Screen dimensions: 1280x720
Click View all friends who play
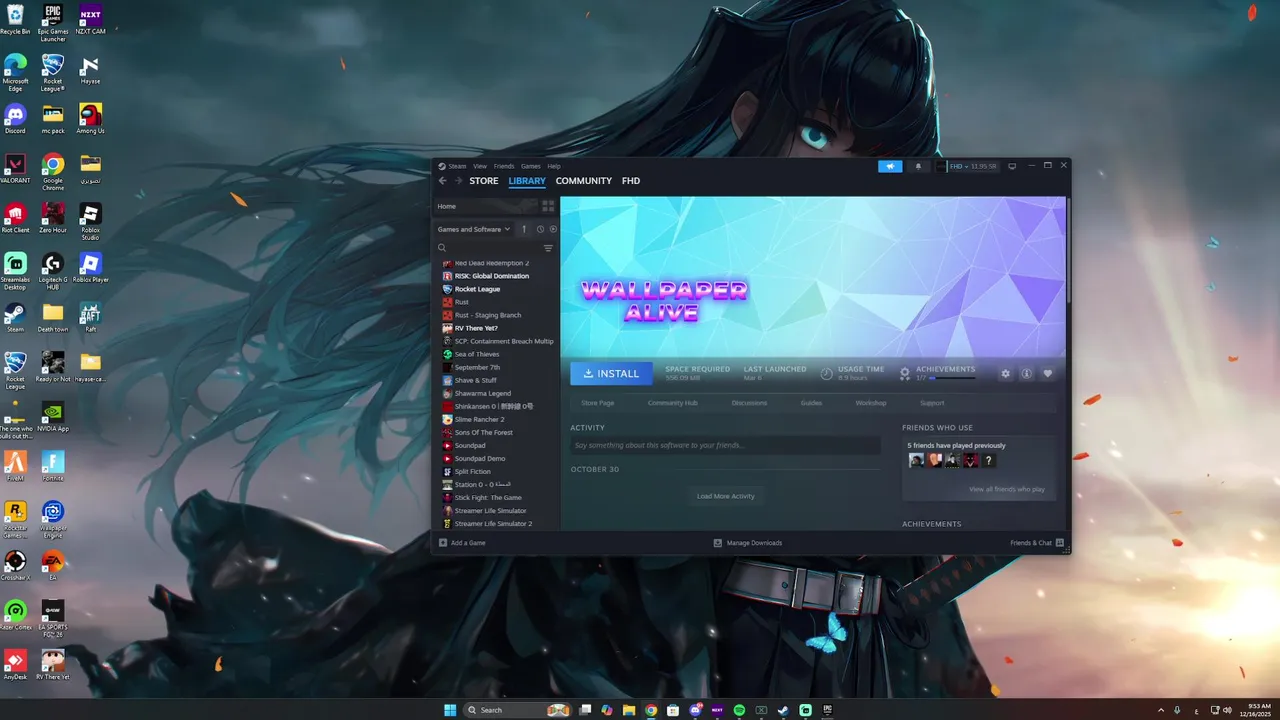[x=1007, y=489]
